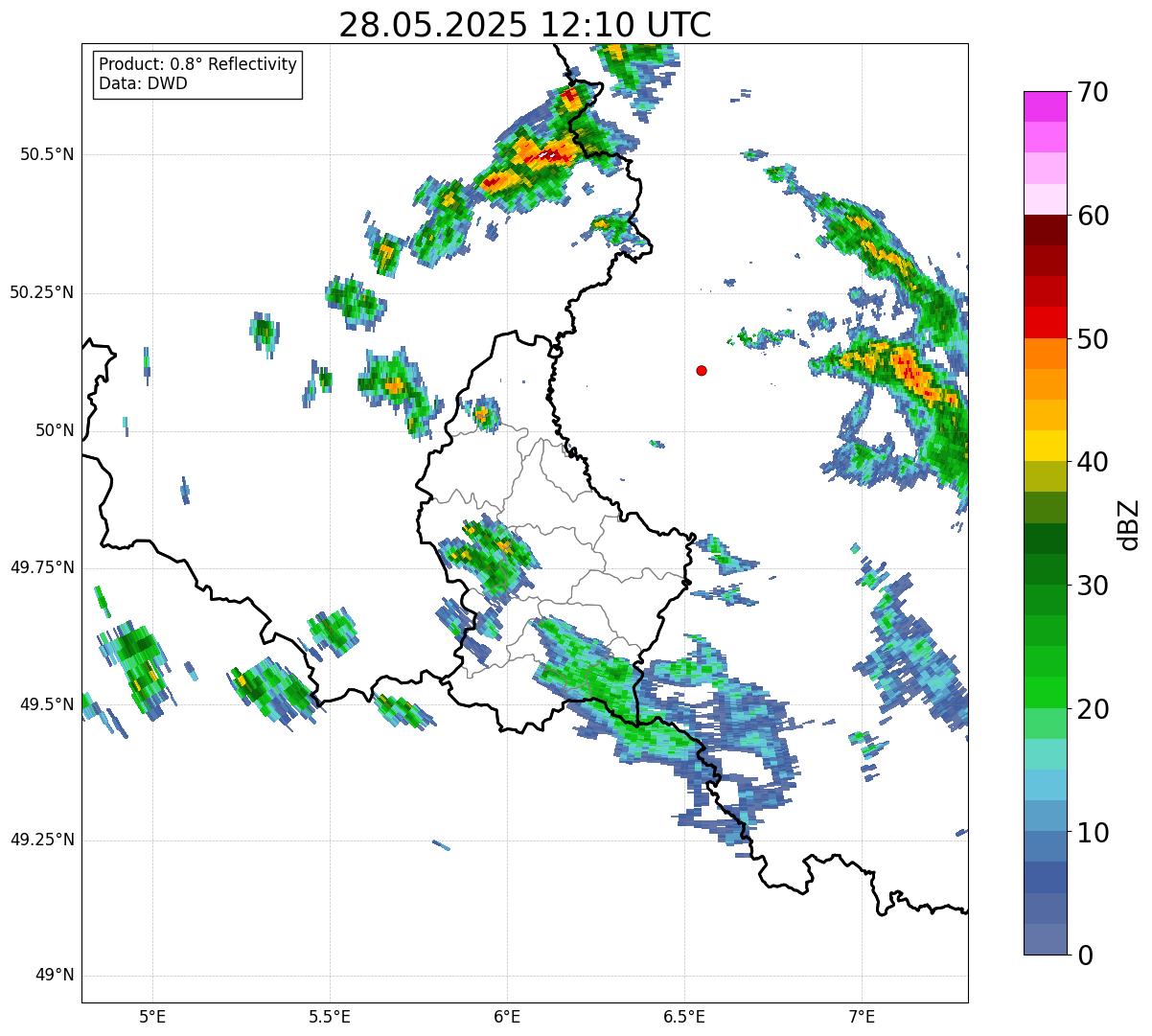Screen dimensions: 1152x1036
Task: Pick the dark maroon segment just below 60
Action: (1046, 230)
